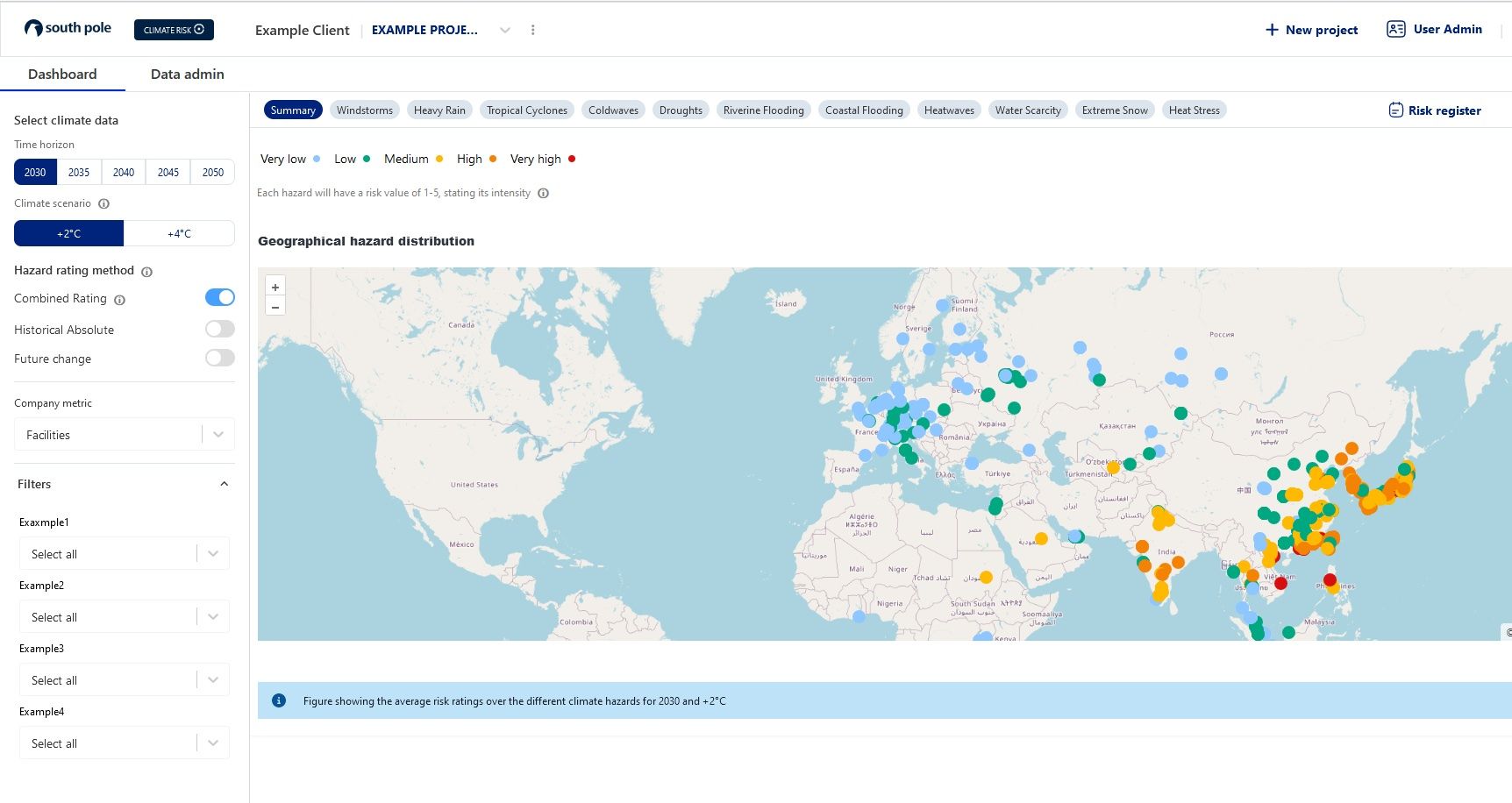Open the Risk register
This screenshot has height=803, width=1512.
coord(1435,110)
